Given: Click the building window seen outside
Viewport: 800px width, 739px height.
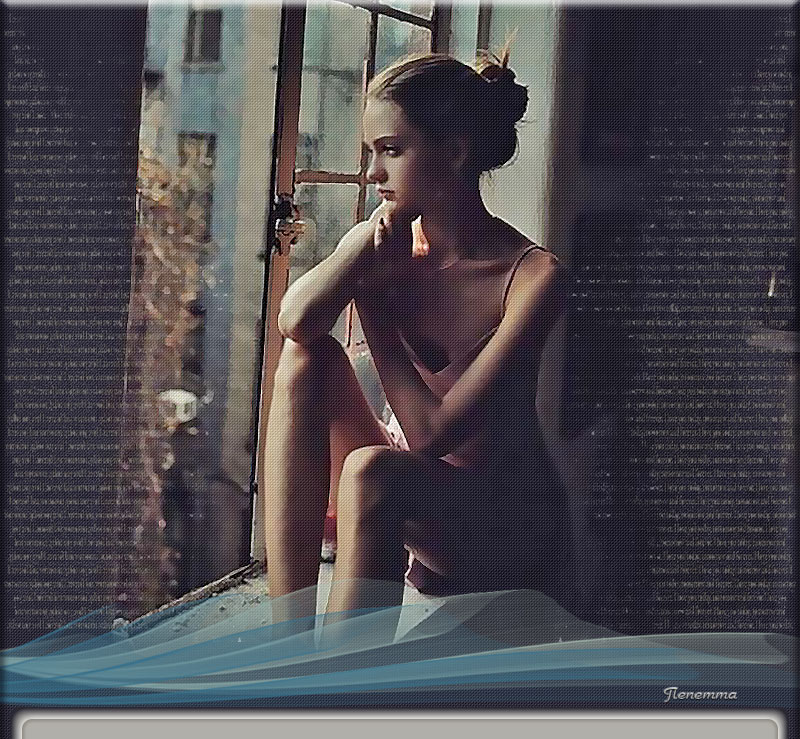Looking at the screenshot, I should point(203,36).
